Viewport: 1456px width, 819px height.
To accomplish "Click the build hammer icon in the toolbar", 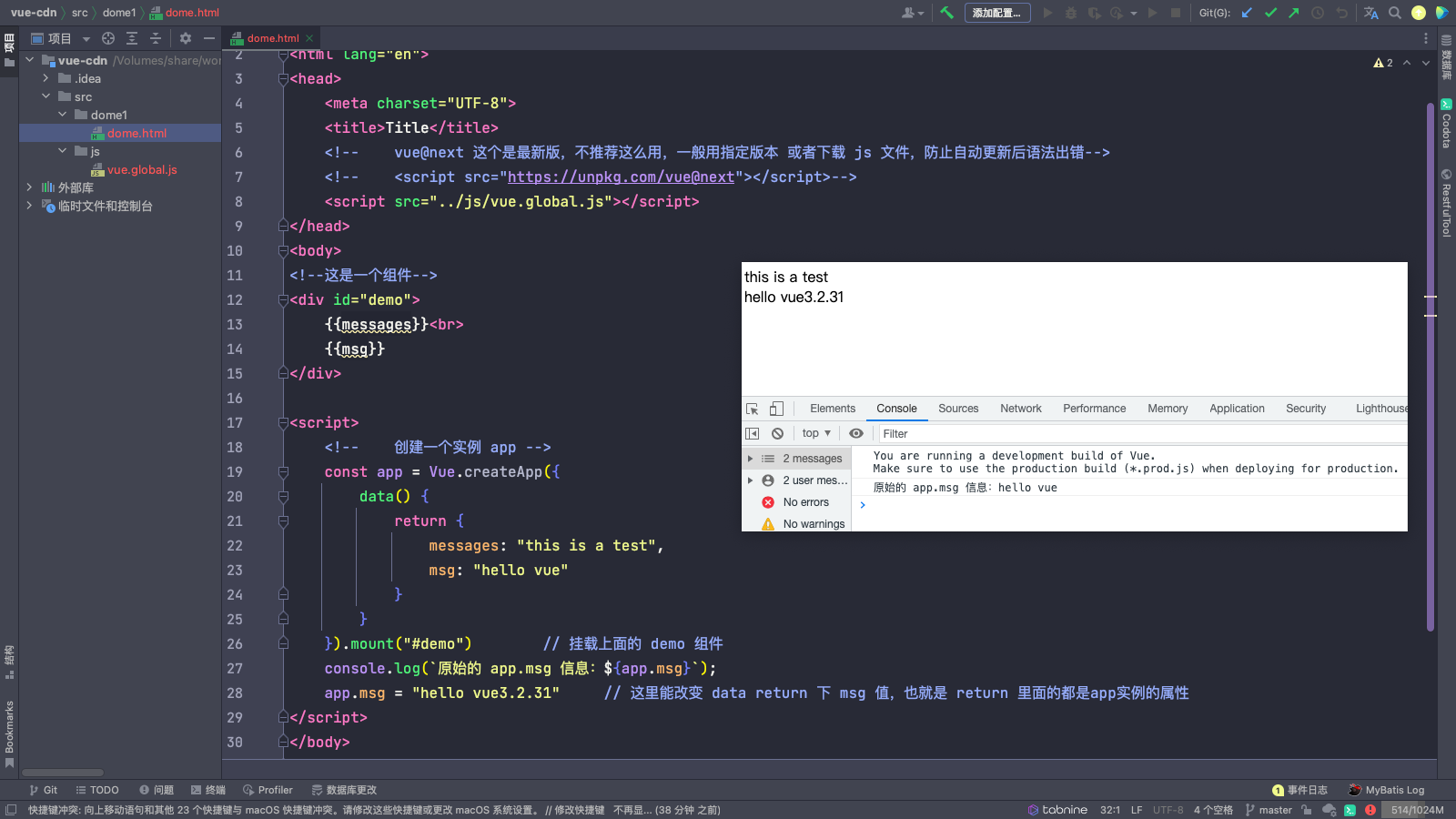I will [947, 13].
